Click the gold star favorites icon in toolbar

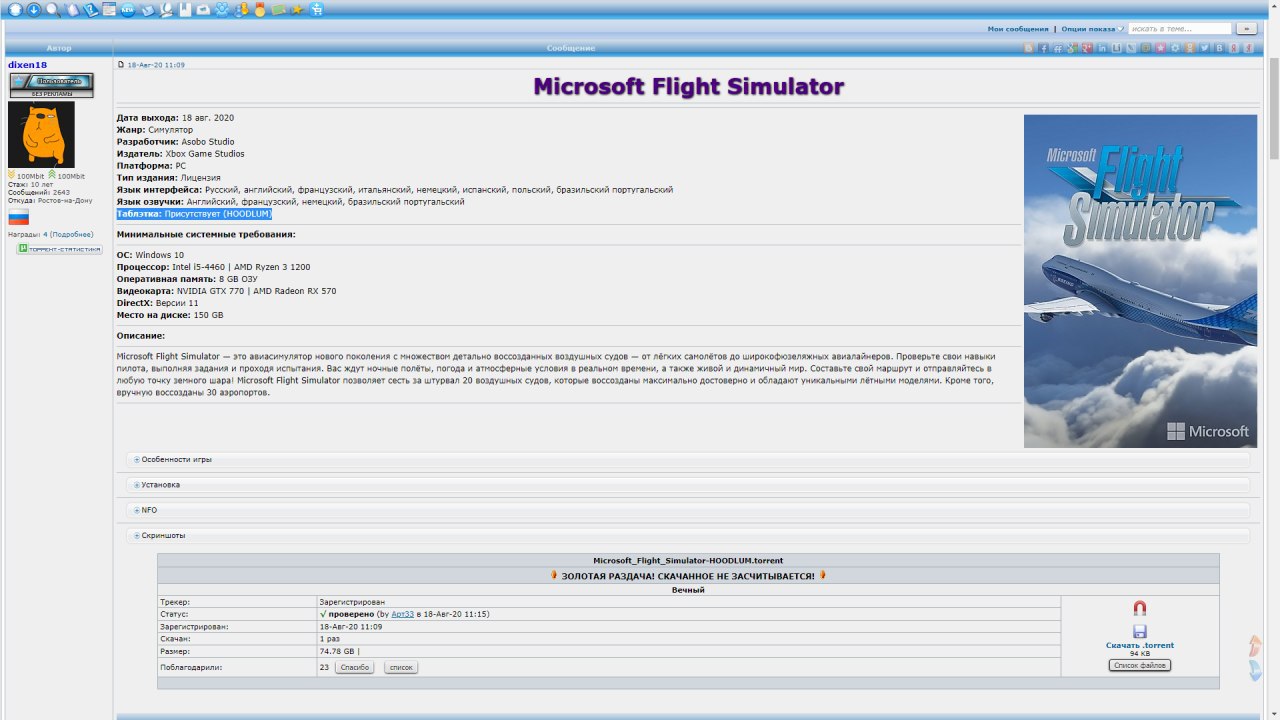[x=297, y=10]
